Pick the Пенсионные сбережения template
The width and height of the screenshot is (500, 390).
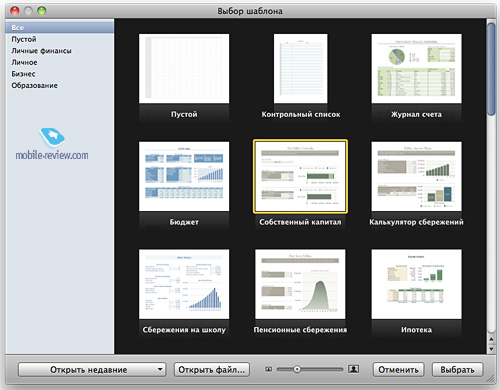tap(300, 284)
